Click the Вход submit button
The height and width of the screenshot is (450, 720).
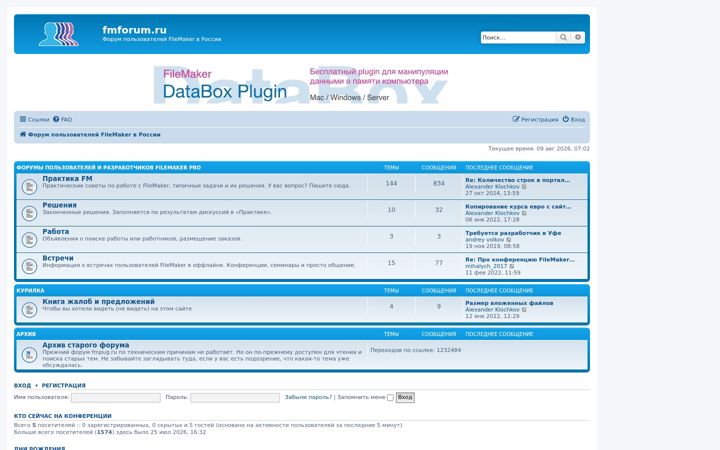coord(405,397)
